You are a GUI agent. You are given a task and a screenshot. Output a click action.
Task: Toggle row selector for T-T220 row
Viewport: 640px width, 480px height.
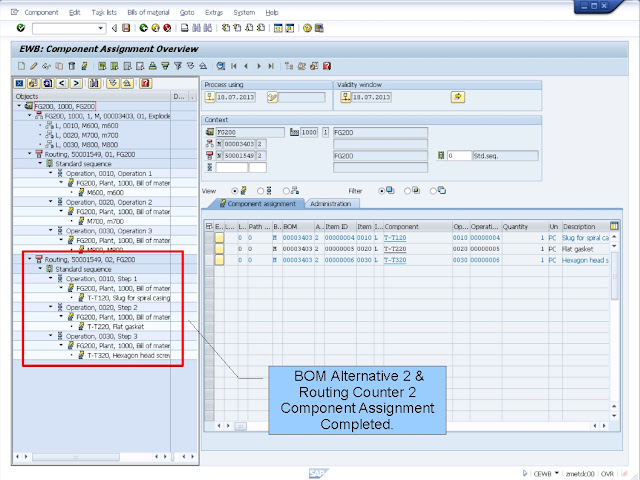(x=209, y=249)
